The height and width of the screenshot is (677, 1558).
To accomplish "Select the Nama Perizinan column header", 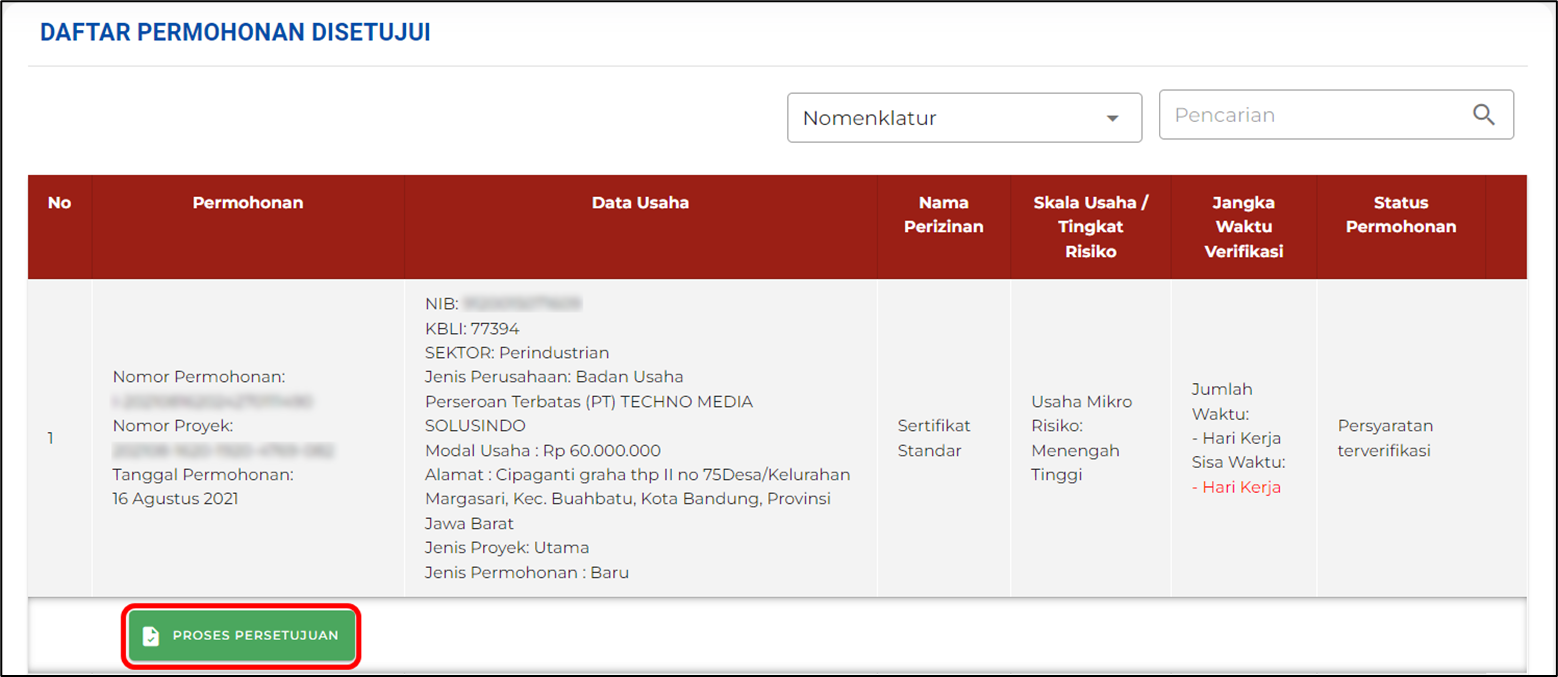I will pyautogui.click(x=943, y=215).
